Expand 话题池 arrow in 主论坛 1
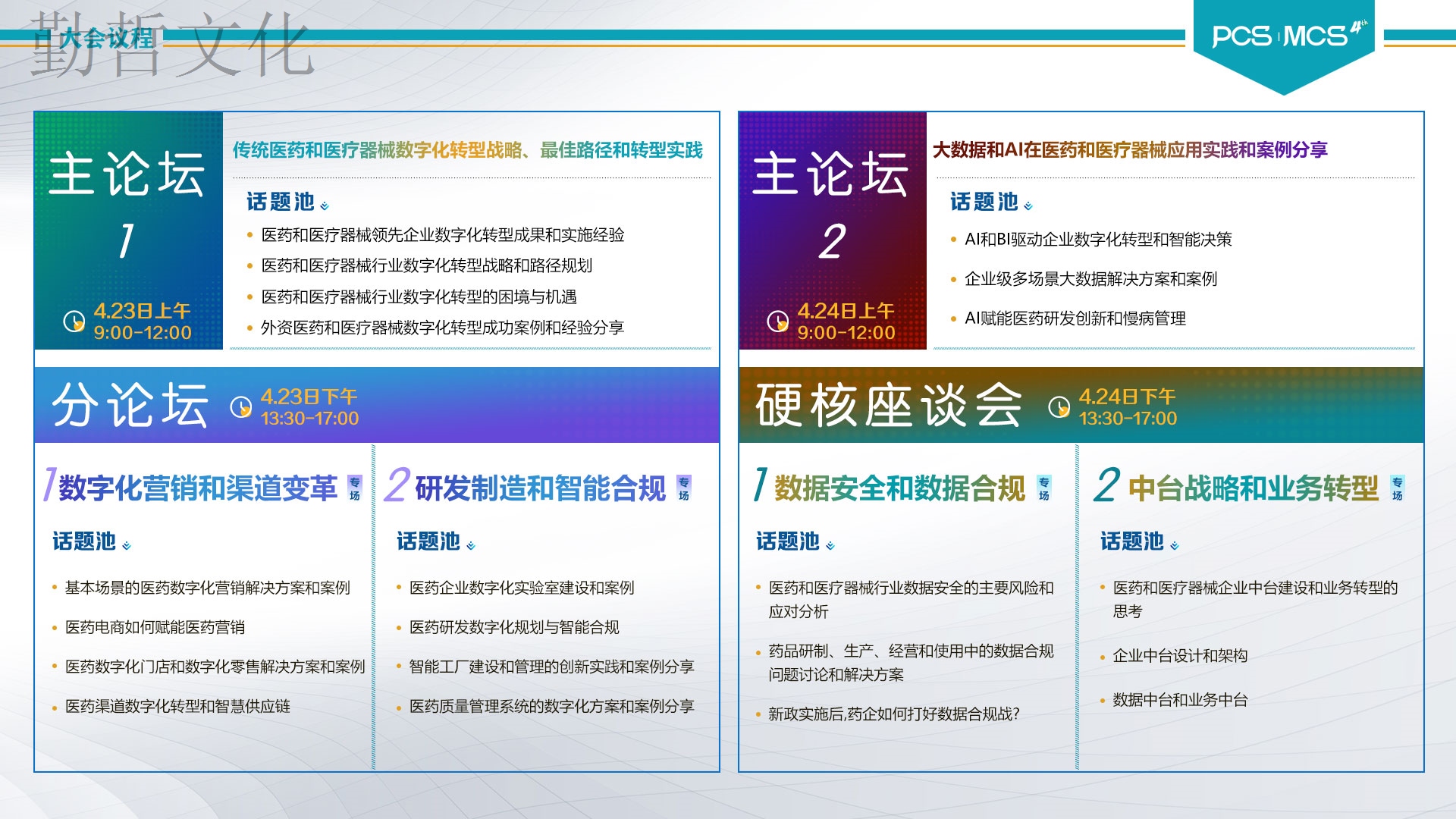The height and width of the screenshot is (819, 1456). click(x=325, y=206)
